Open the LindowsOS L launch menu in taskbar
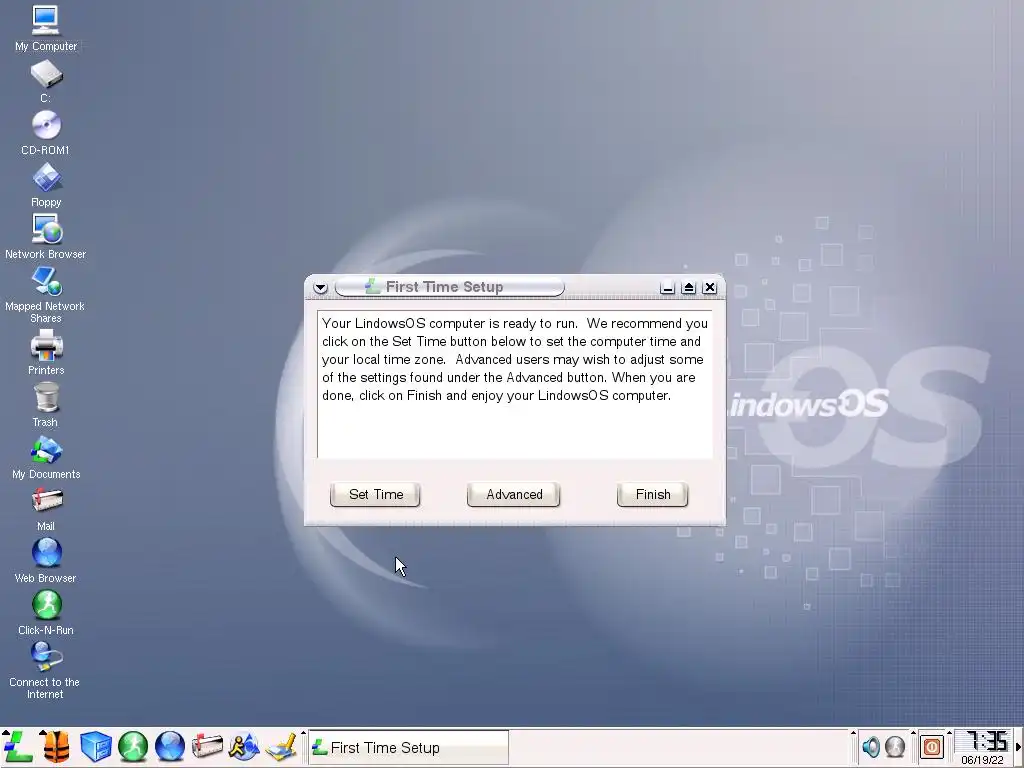 click(x=18, y=747)
